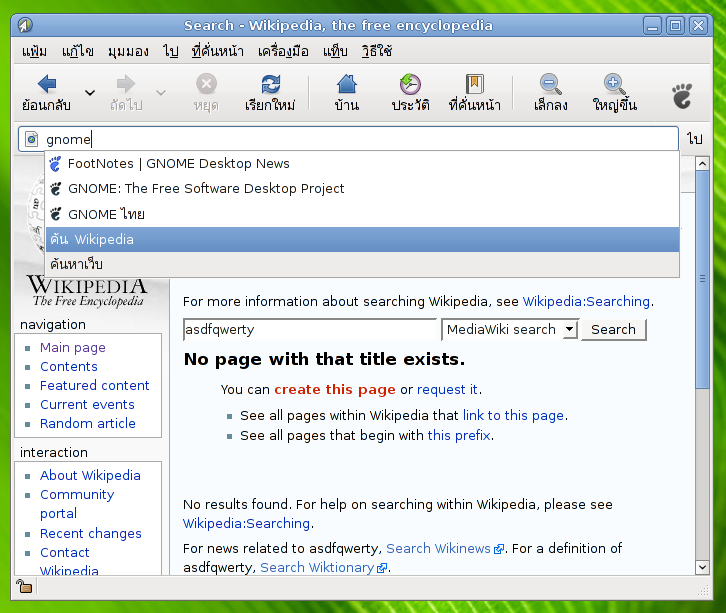Screen dimensions: 726x613
Task: Click the GNOME foot throbber icon
Action: click(682, 96)
